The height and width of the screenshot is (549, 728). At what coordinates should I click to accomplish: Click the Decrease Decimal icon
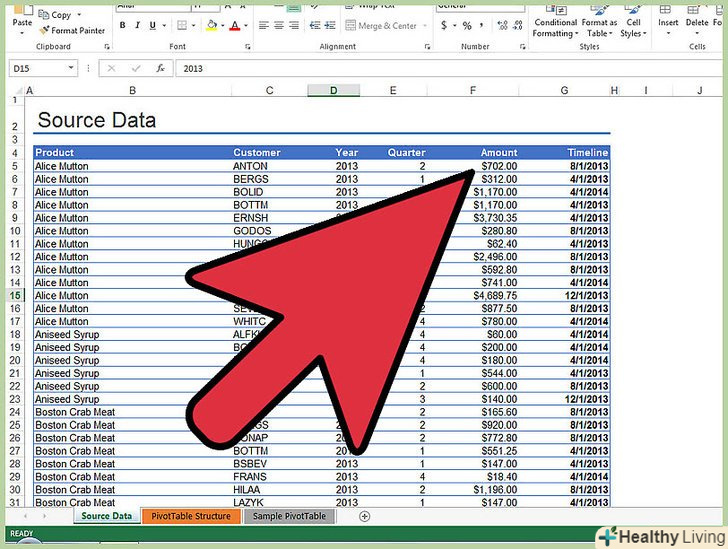pyautogui.click(x=518, y=26)
